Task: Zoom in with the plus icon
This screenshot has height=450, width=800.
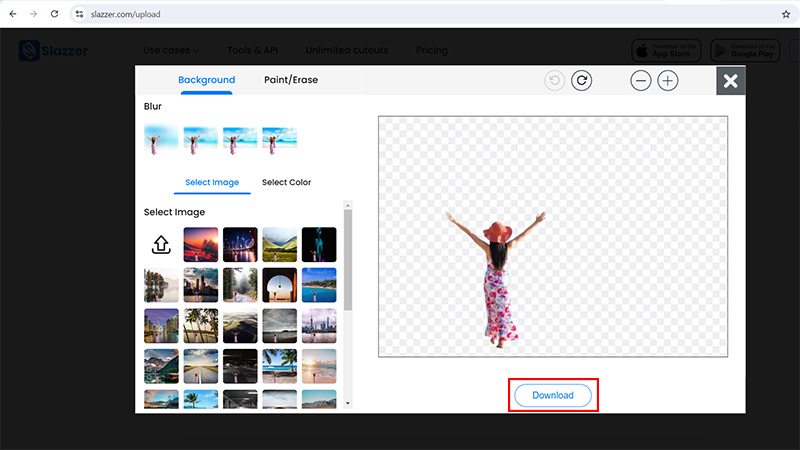Action: pyautogui.click(x=668, y=81)
